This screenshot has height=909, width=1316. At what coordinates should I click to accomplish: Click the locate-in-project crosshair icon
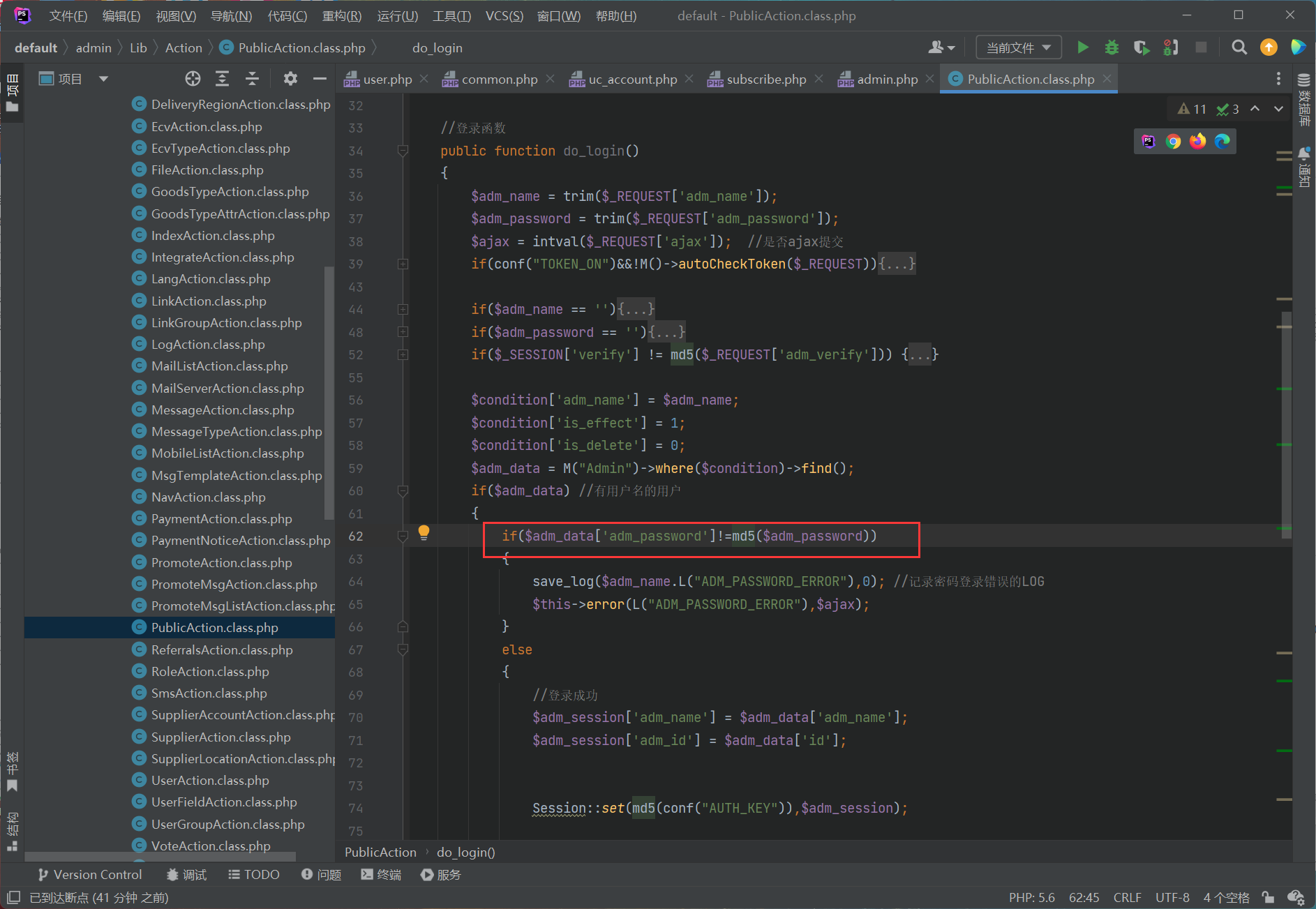193,79
